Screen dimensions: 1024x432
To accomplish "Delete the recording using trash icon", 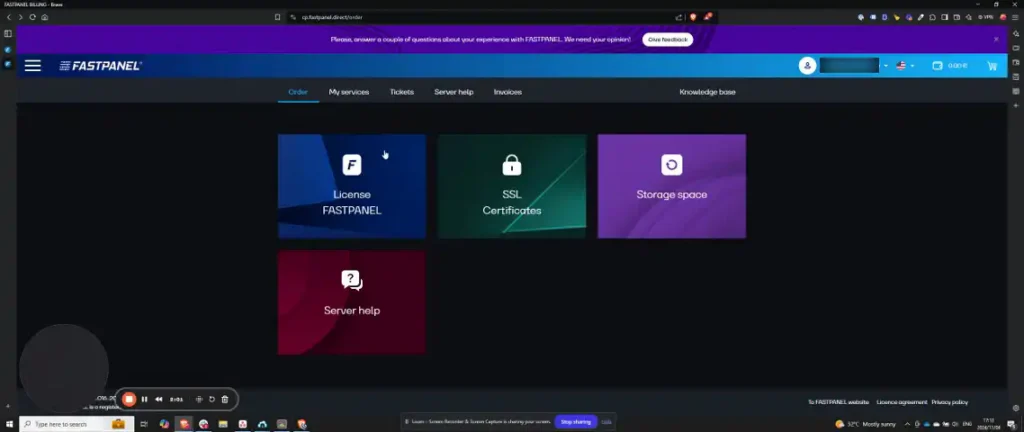I will (x=225, y=399).
